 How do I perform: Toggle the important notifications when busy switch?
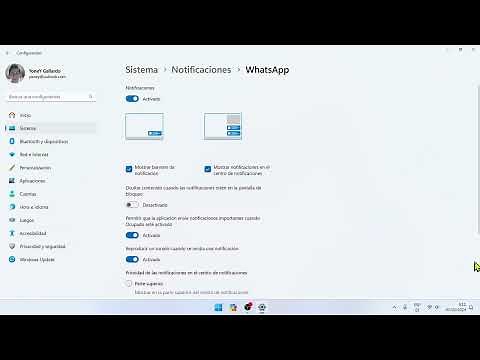pos(132,235)
